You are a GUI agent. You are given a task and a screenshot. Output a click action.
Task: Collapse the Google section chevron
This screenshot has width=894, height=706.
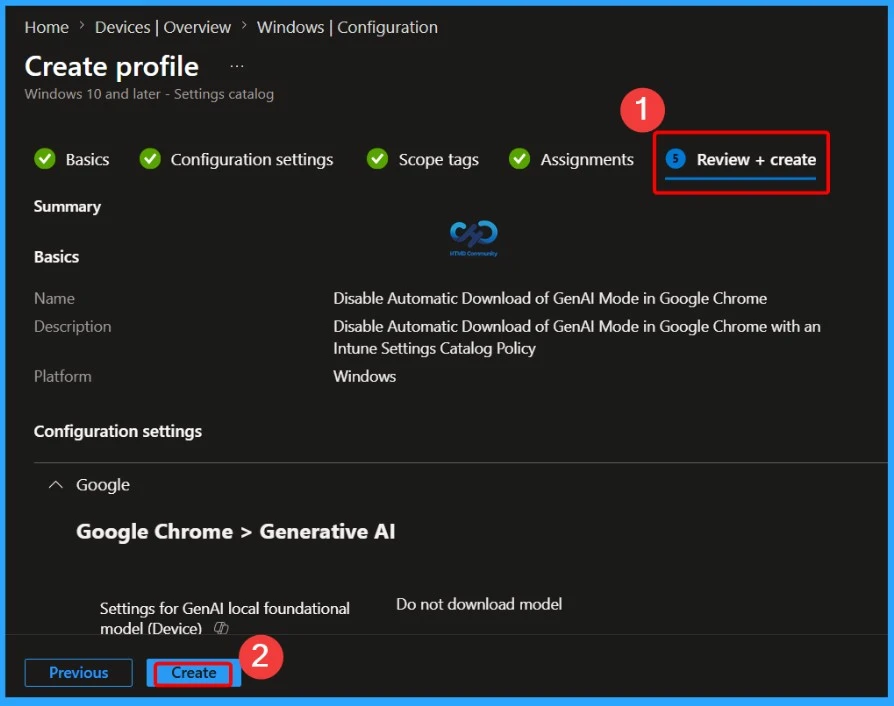click(x=55, y=485)
